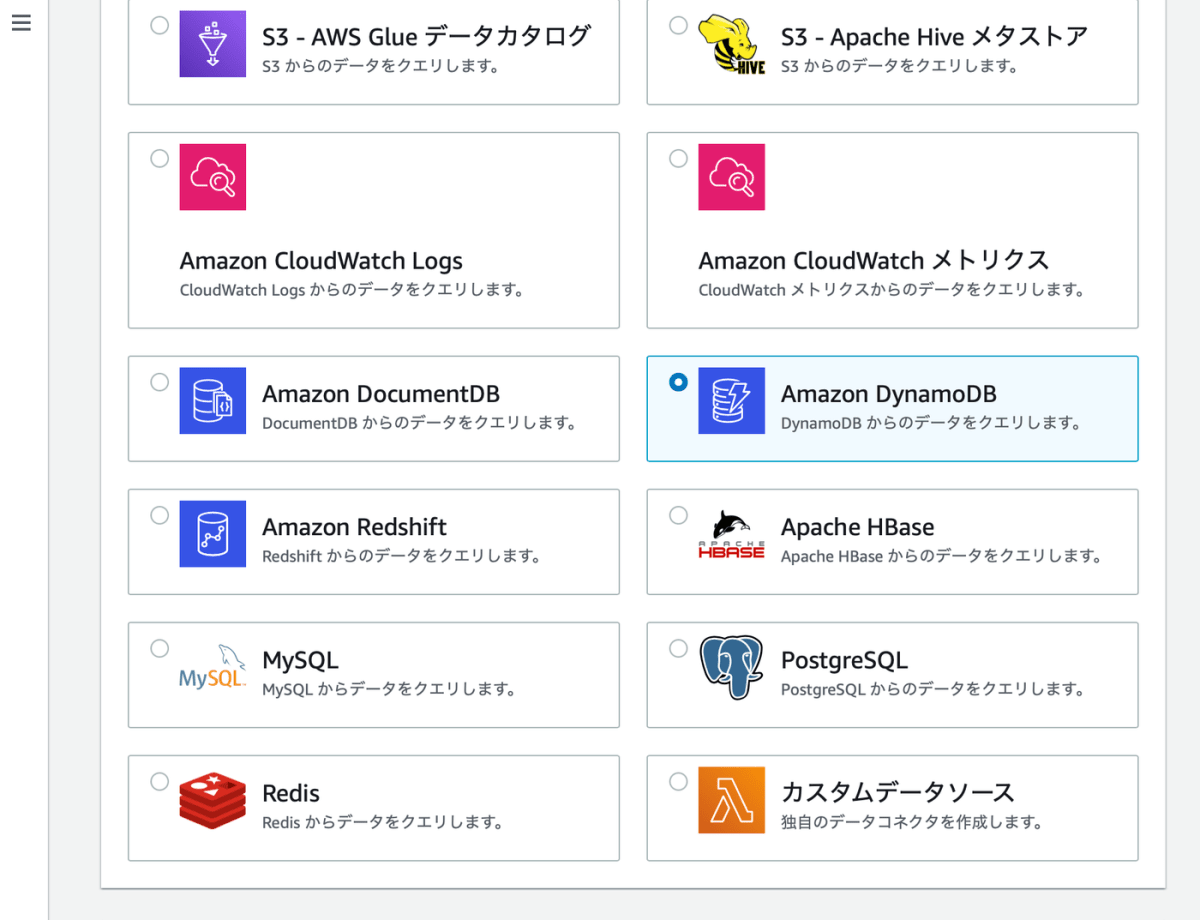Select the Amazon CloudWatch Logs radio button

(x=160, y=158)
